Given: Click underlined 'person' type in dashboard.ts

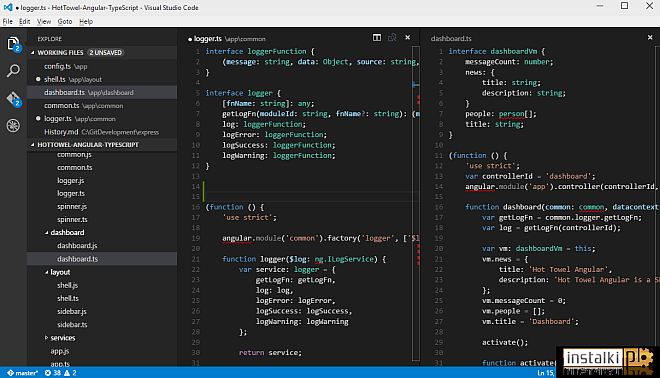Looking at the screenshot, I should tap(511, 114).
